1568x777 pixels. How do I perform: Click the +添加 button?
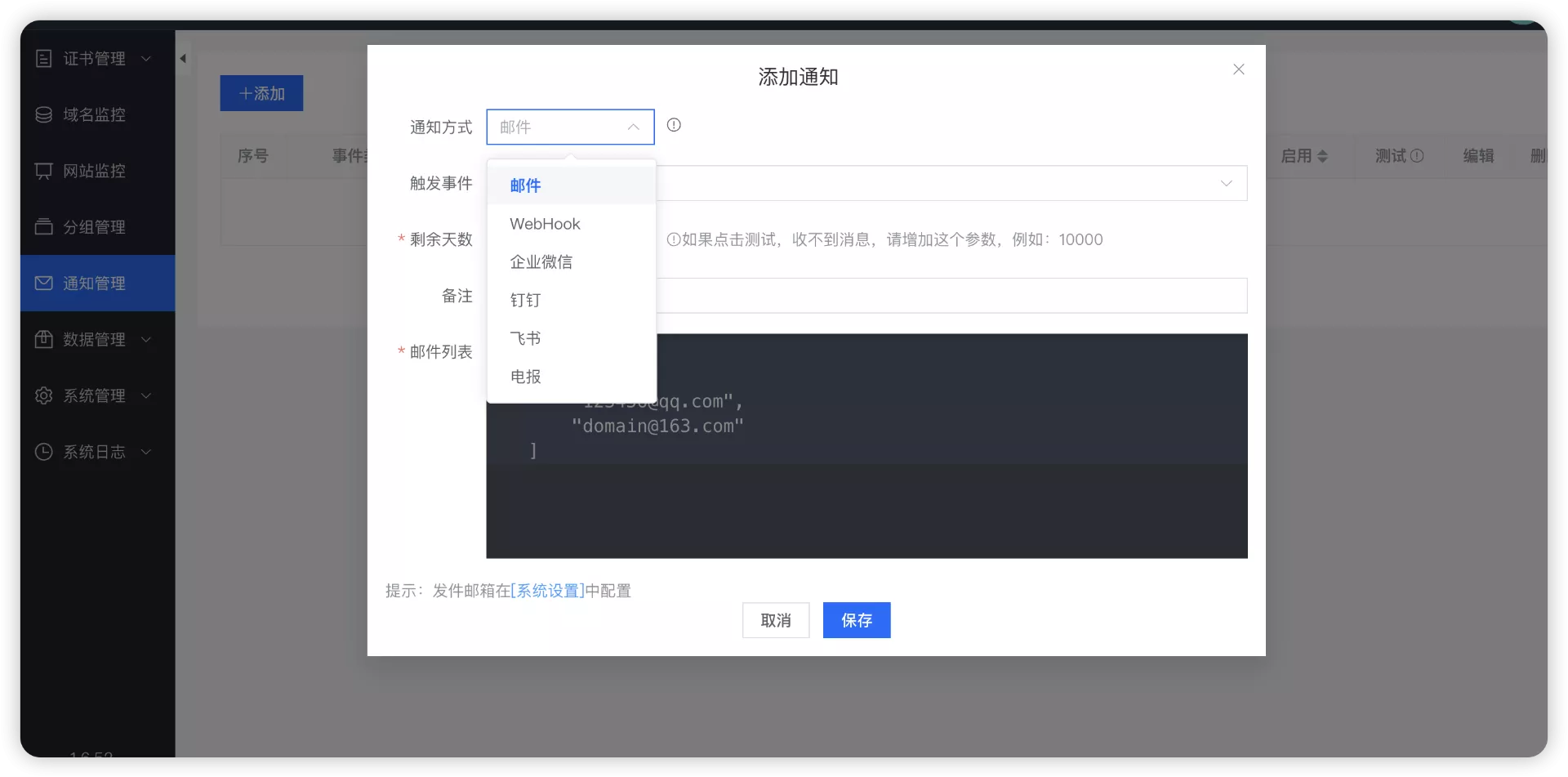tap(261, 93)
